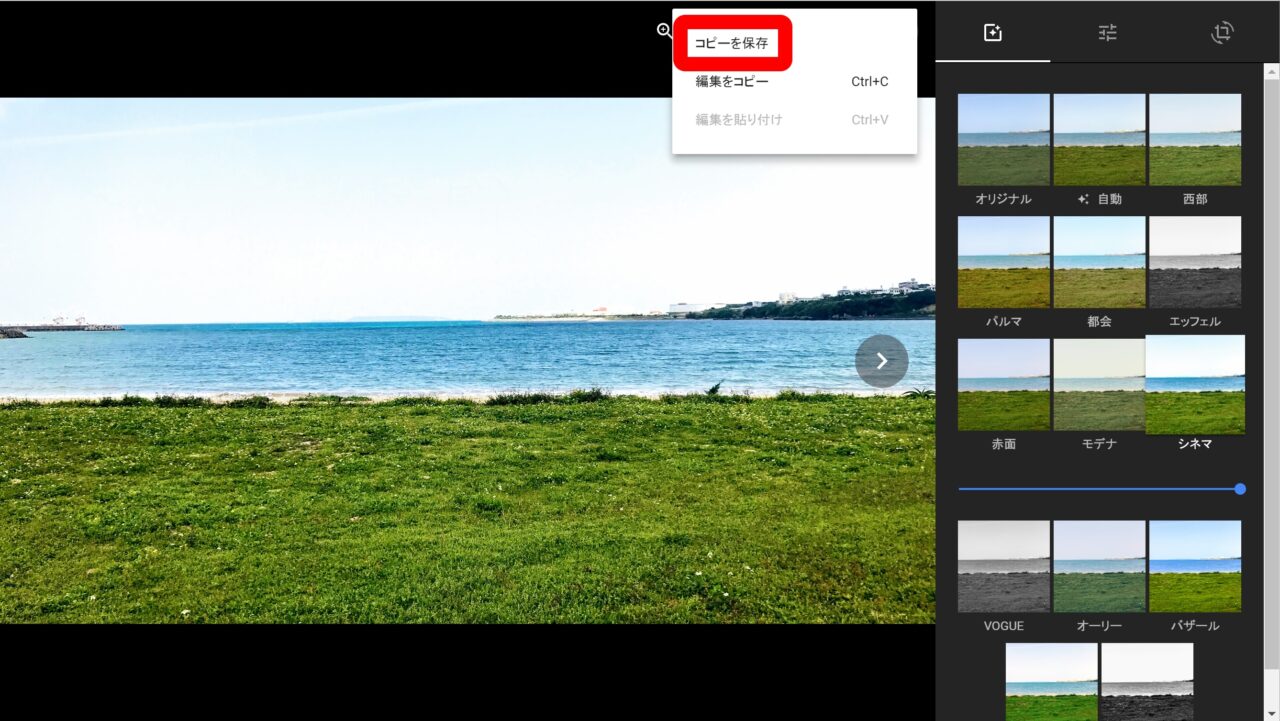Screen dimensions: 1280x721
Task: Select the バザール filter thumbnail
Action: click(1195, 566)
